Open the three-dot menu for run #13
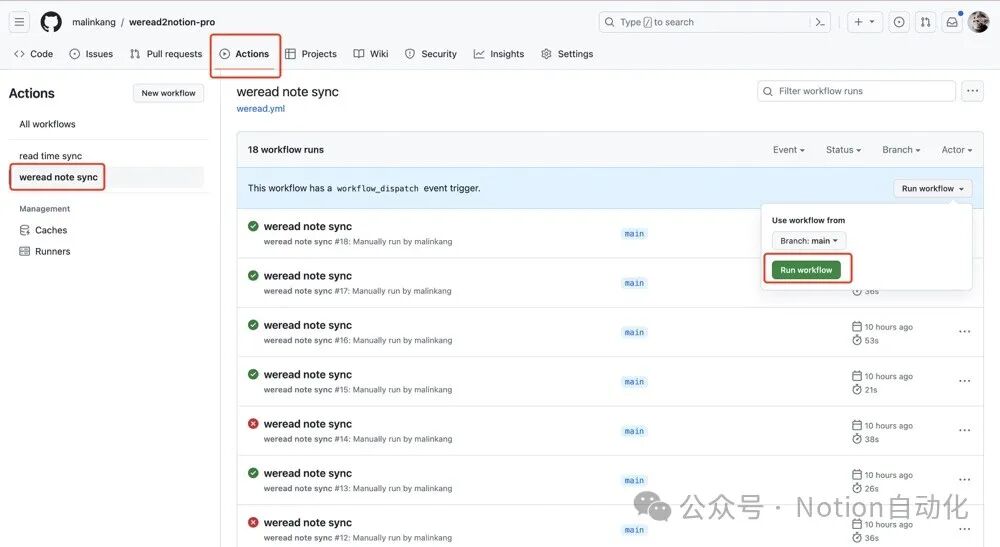Screen dimensions: 1000x547 pos(964,479)
